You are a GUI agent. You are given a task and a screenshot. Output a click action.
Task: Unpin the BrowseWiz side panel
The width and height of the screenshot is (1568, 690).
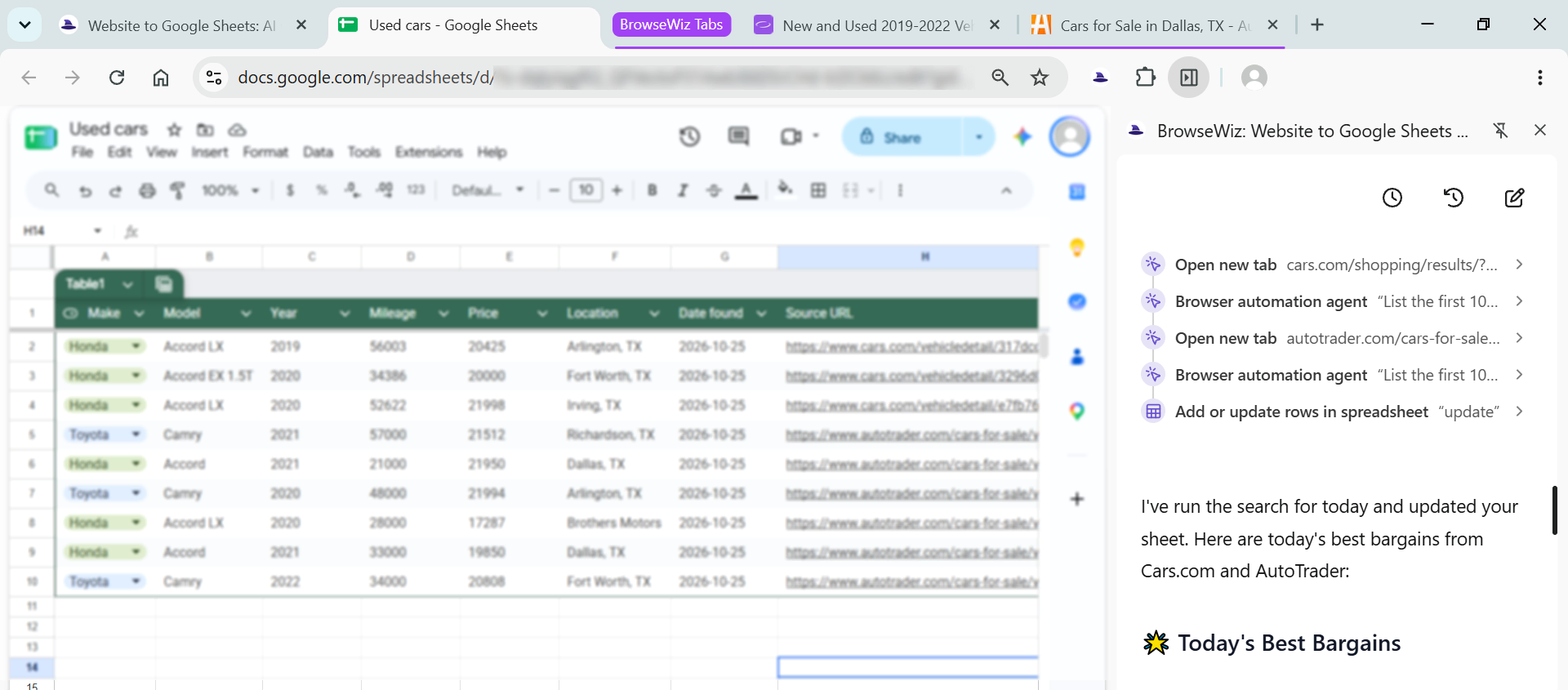click(x=1500, y=131)
